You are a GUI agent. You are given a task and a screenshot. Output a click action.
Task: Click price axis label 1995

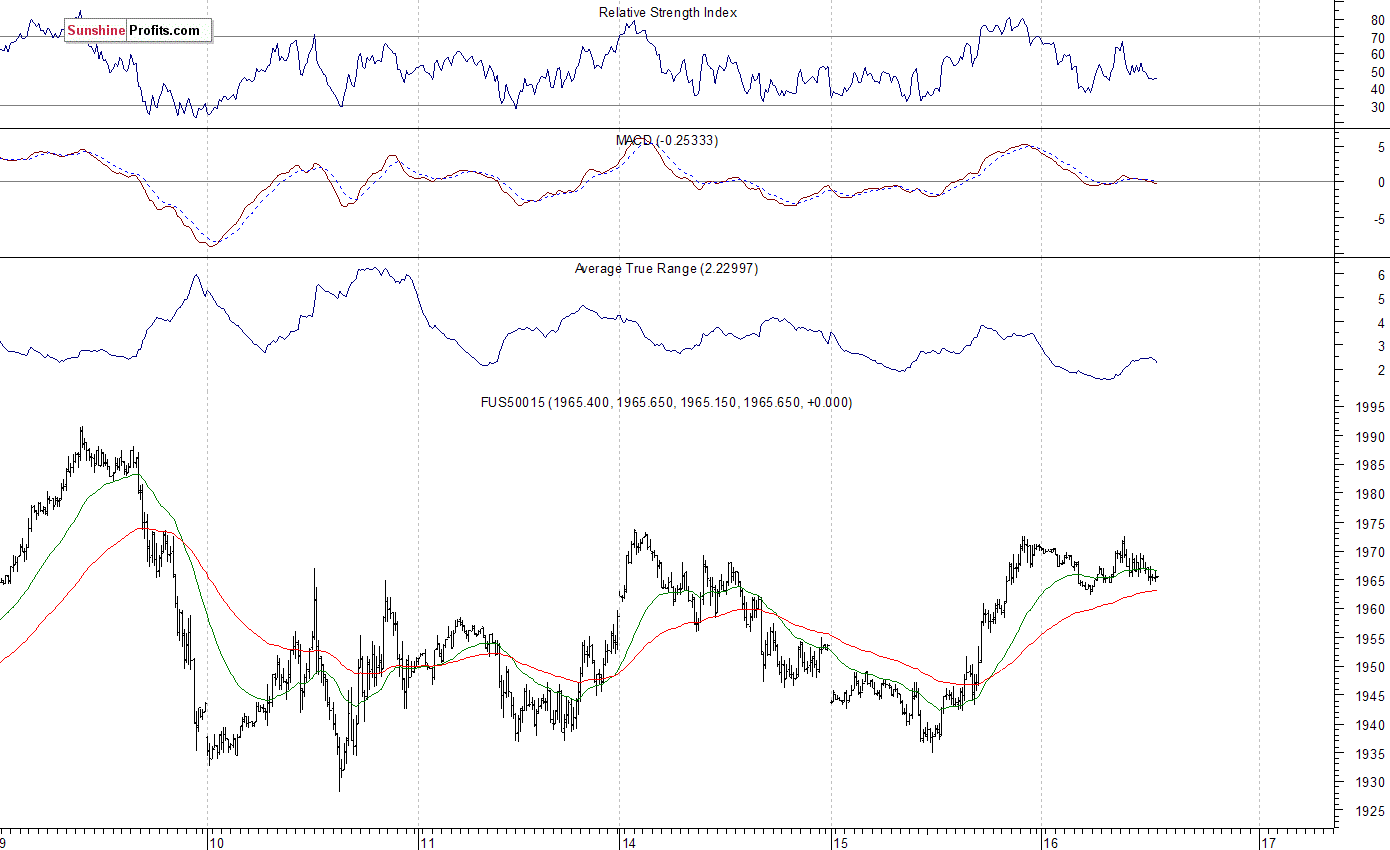[1372, 408]
